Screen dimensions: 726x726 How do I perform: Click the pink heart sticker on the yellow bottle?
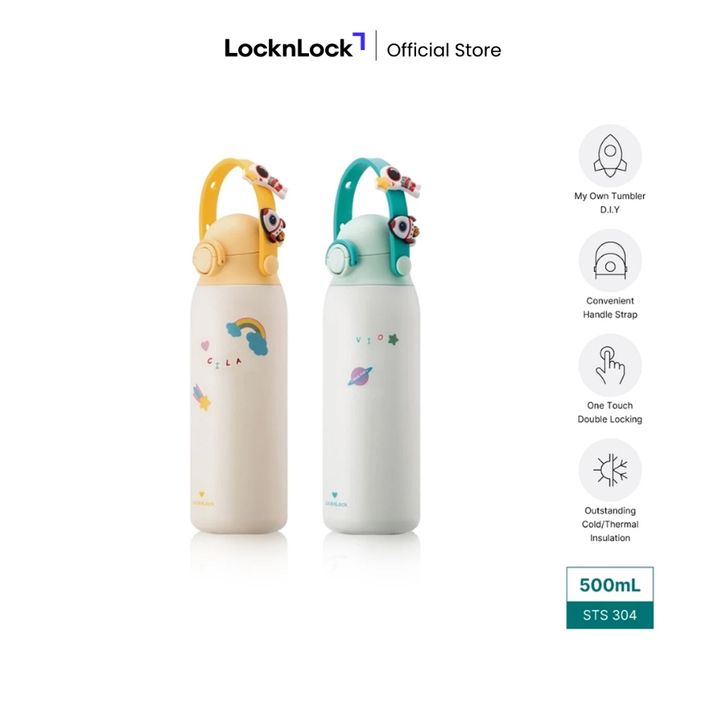(x=205, y=345)
